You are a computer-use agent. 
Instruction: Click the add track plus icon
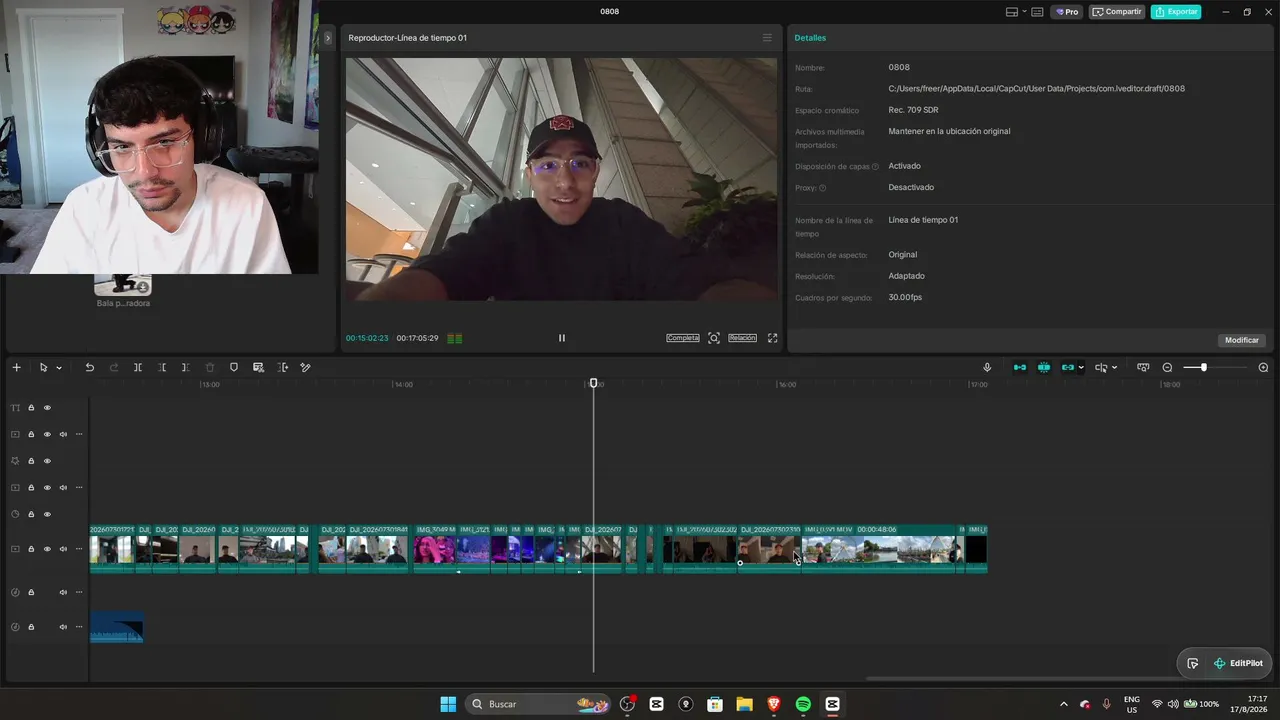click(x=16, y=367)
